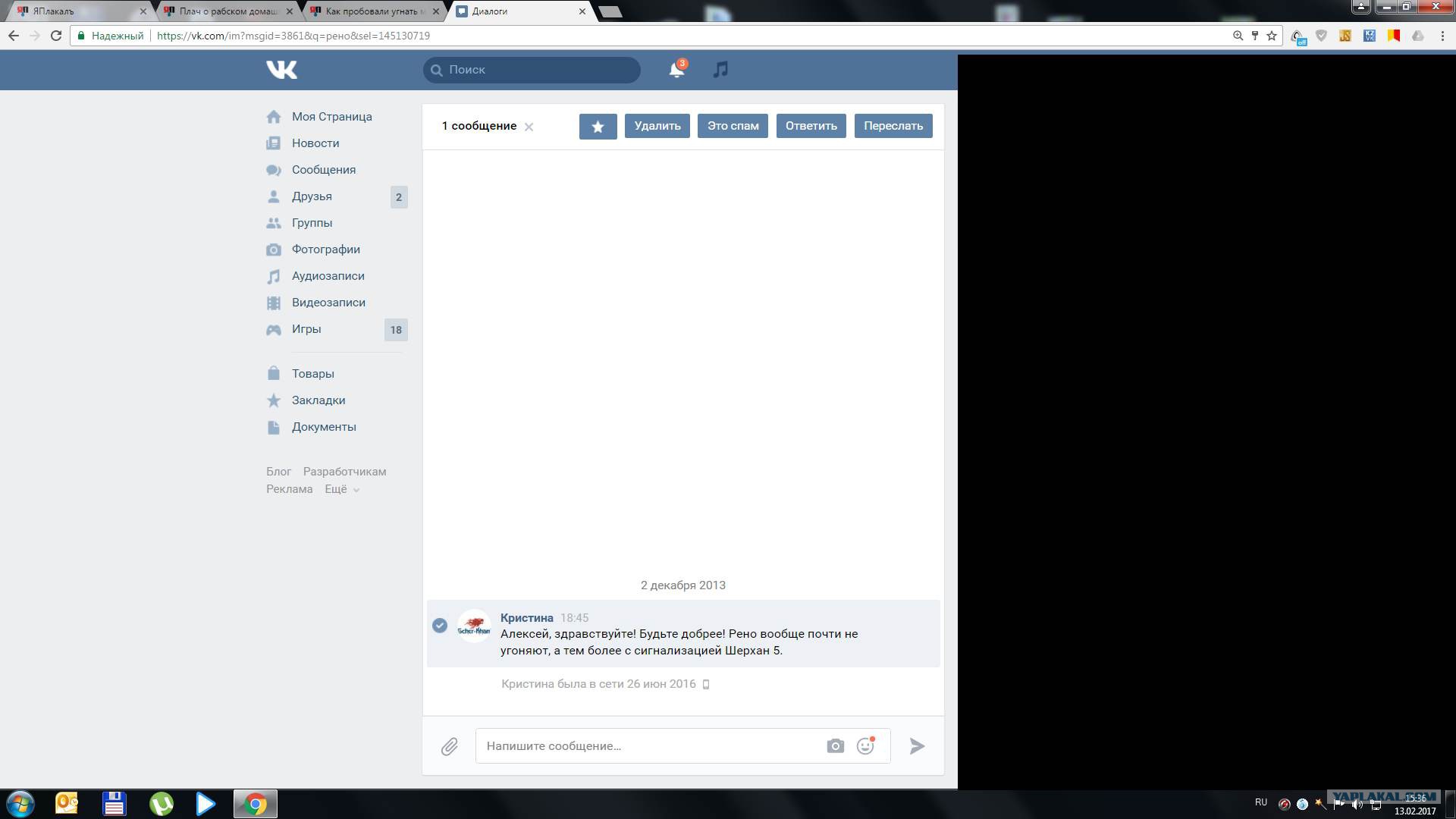Open Игры in the sidebar
This screenshot has height=819, width=1456.
tap(306, 329)
